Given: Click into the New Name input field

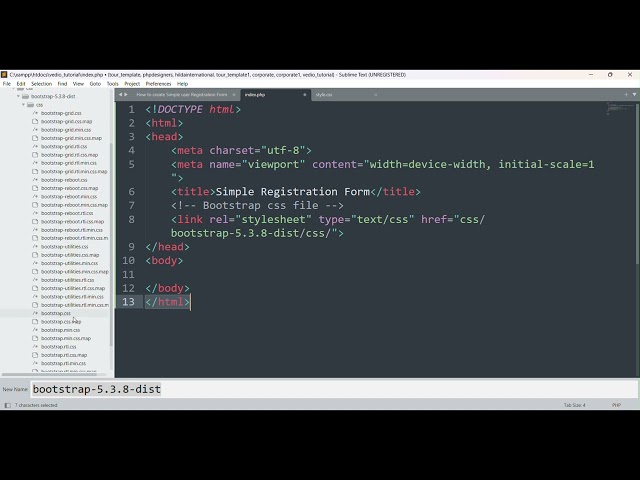Looking at the screenshot, I should pyautogui.click(x=334, y=389).
